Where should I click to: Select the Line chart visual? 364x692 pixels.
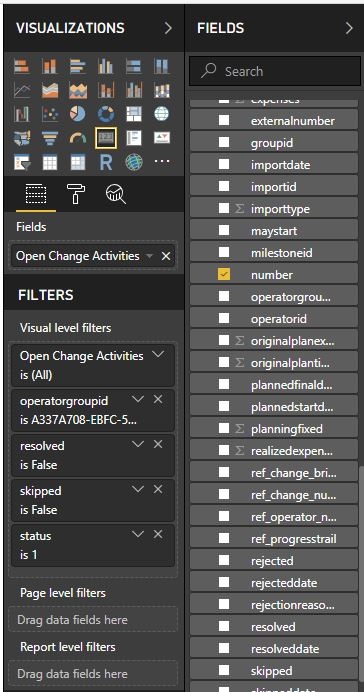(x=22, y=90)
